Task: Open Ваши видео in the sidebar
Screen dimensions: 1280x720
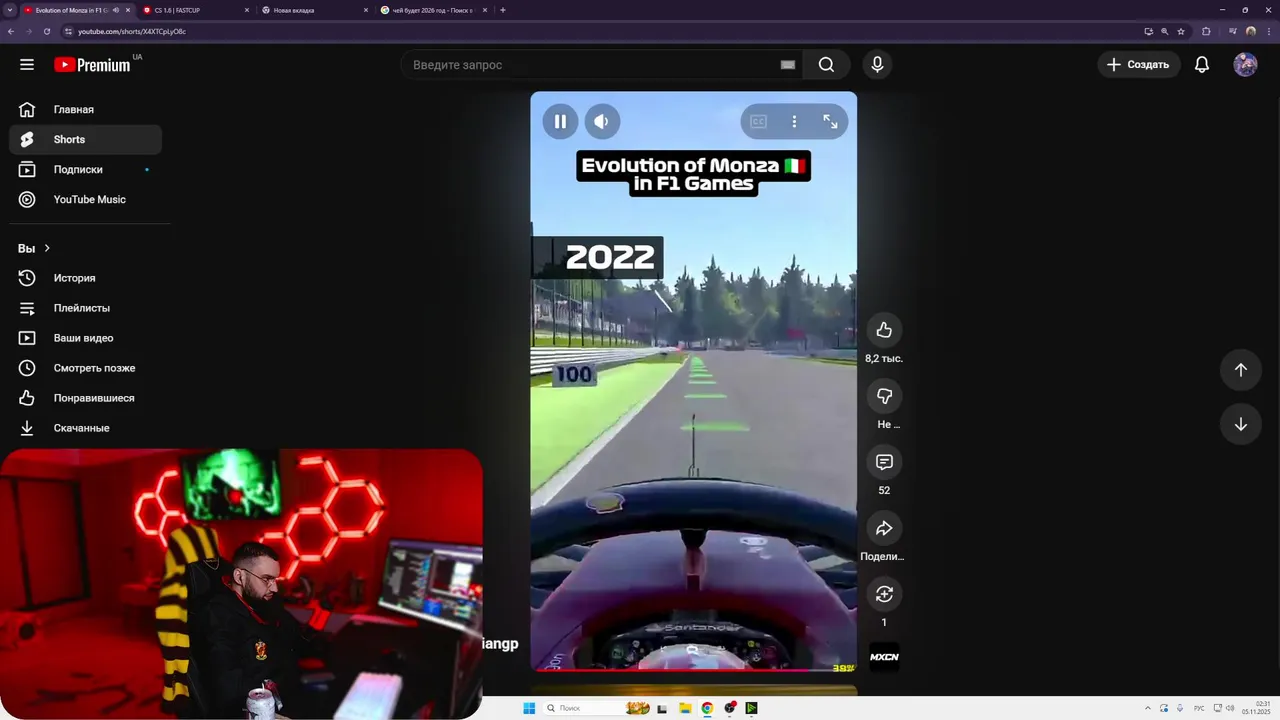Action: click(x=85, y=338)
